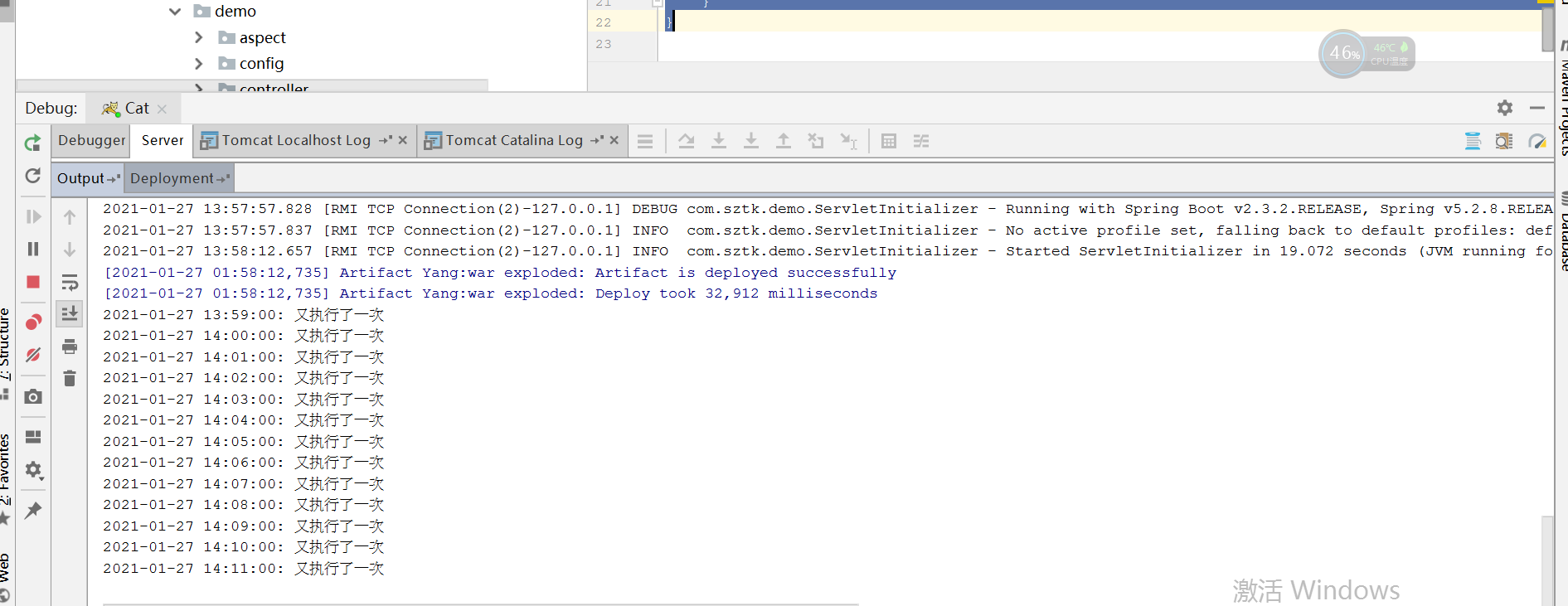Click the console vertical scrollbar

click(1547, 560)
